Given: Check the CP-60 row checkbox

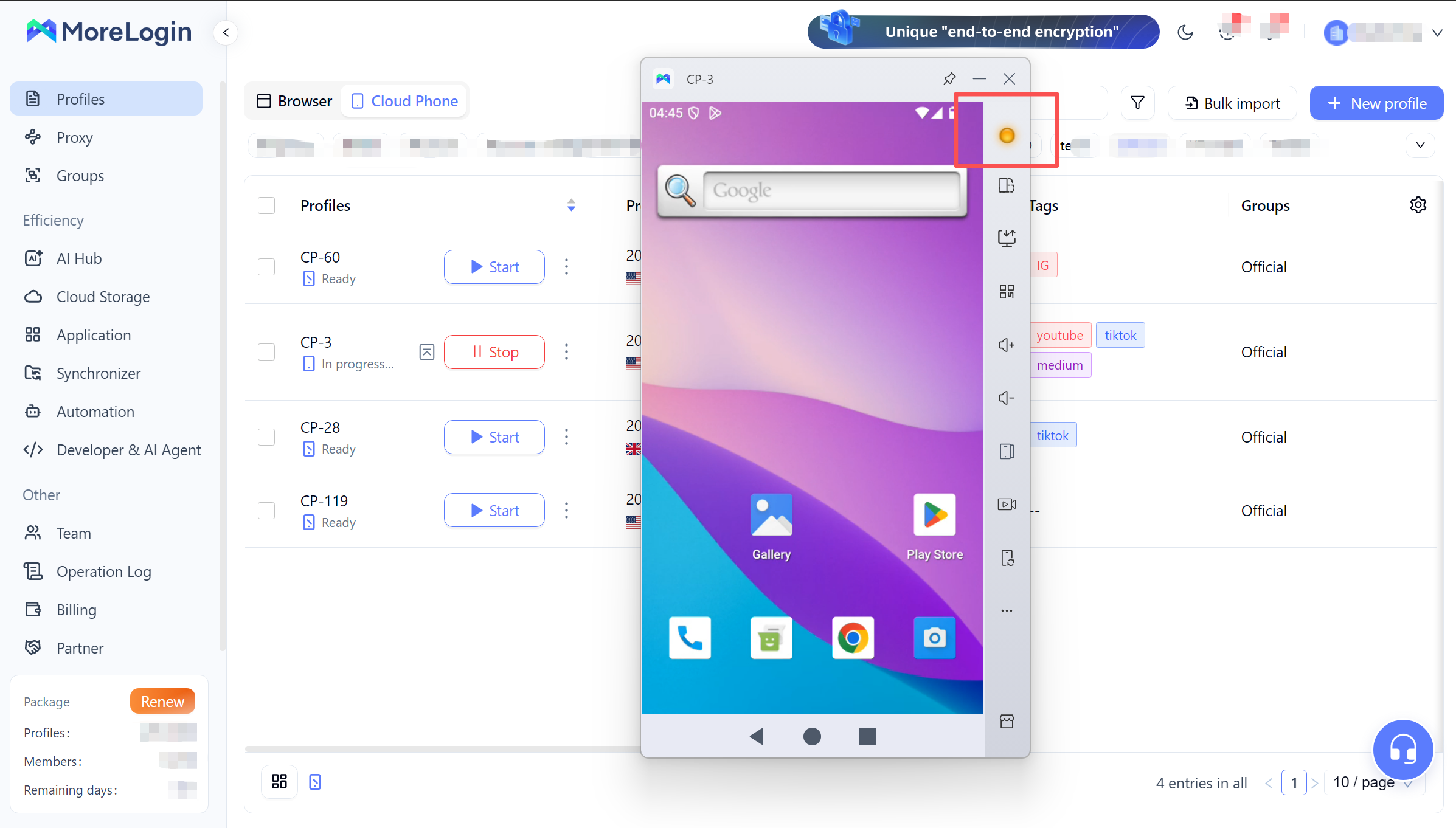Looking at the screenshot, I should click(x=266, y=267).
